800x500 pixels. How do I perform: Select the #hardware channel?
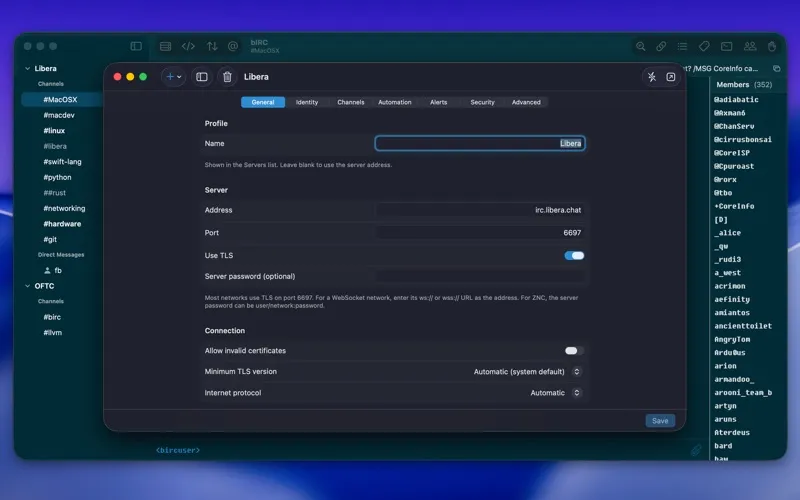click(62, 224)
